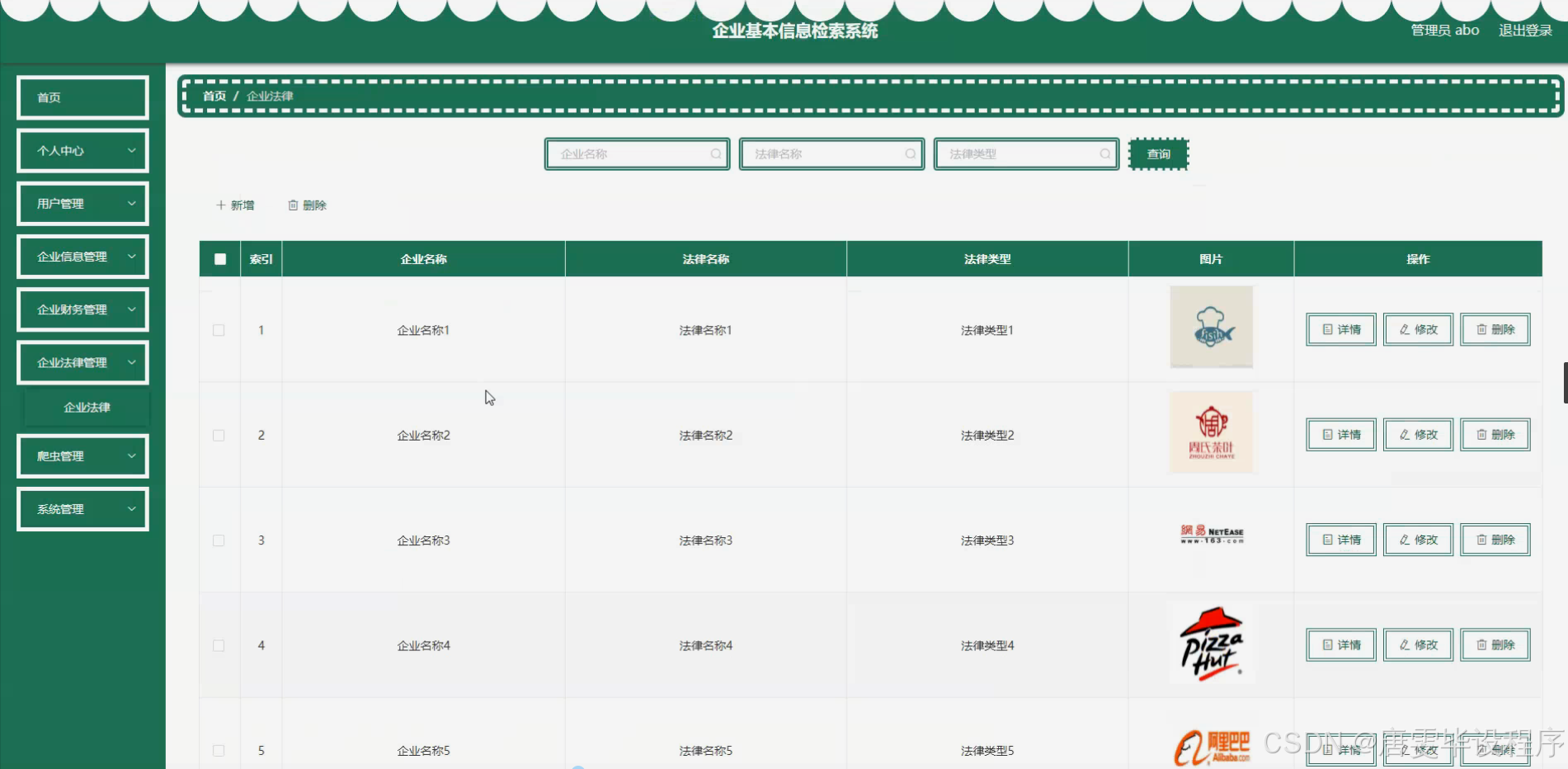Focus the 企业名称 search field
This screenshot has height=769, width=1568.
coord(637,154)
